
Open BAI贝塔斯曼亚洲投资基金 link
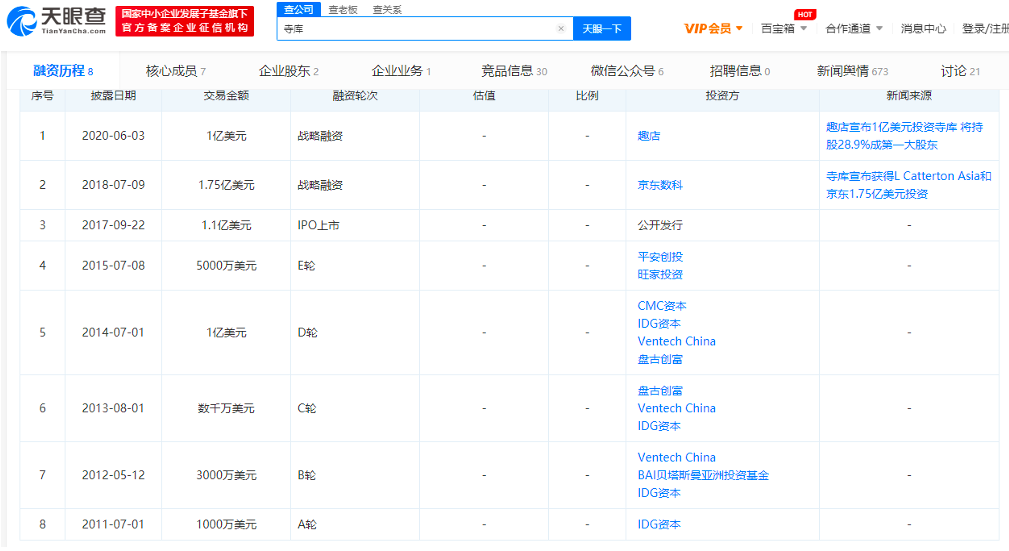pyautogui.click(x=703, y=475)
